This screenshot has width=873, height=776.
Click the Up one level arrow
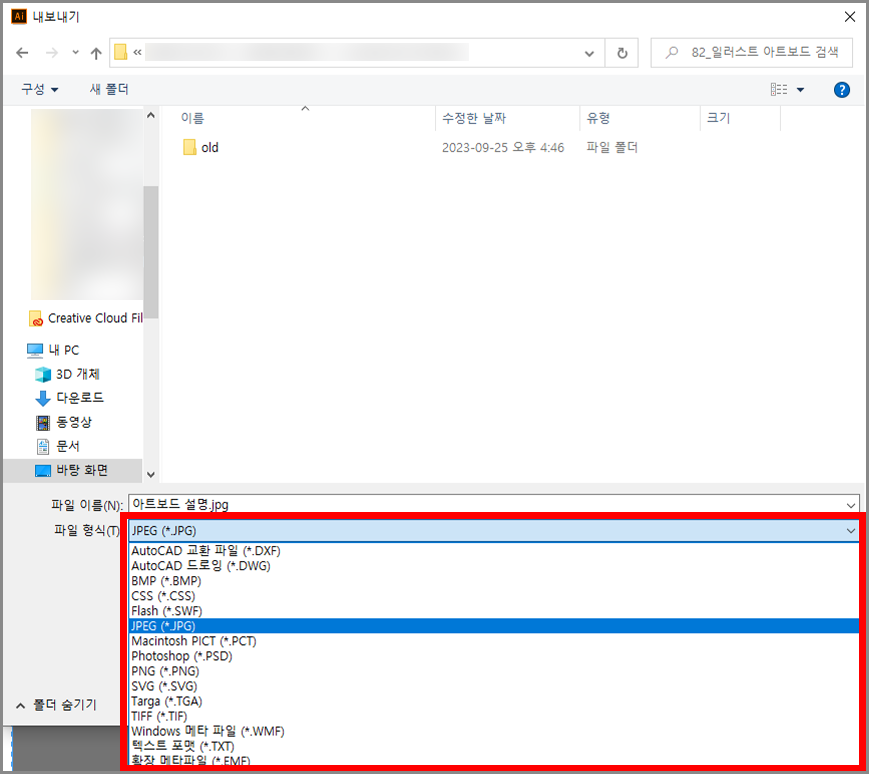[x=96, y=53]
